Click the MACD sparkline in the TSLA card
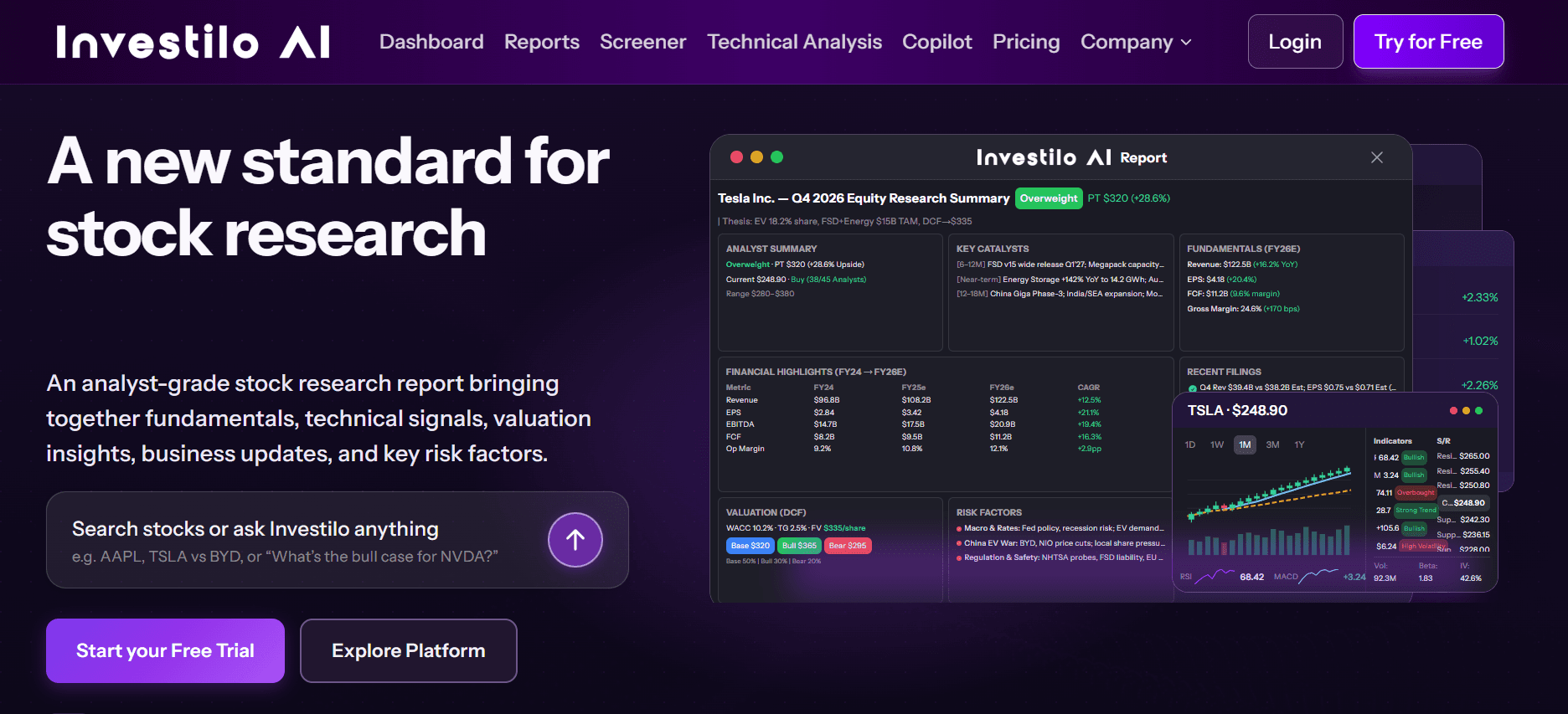The height and width of the screenshot is (714, 1568). pos(1320,576)
